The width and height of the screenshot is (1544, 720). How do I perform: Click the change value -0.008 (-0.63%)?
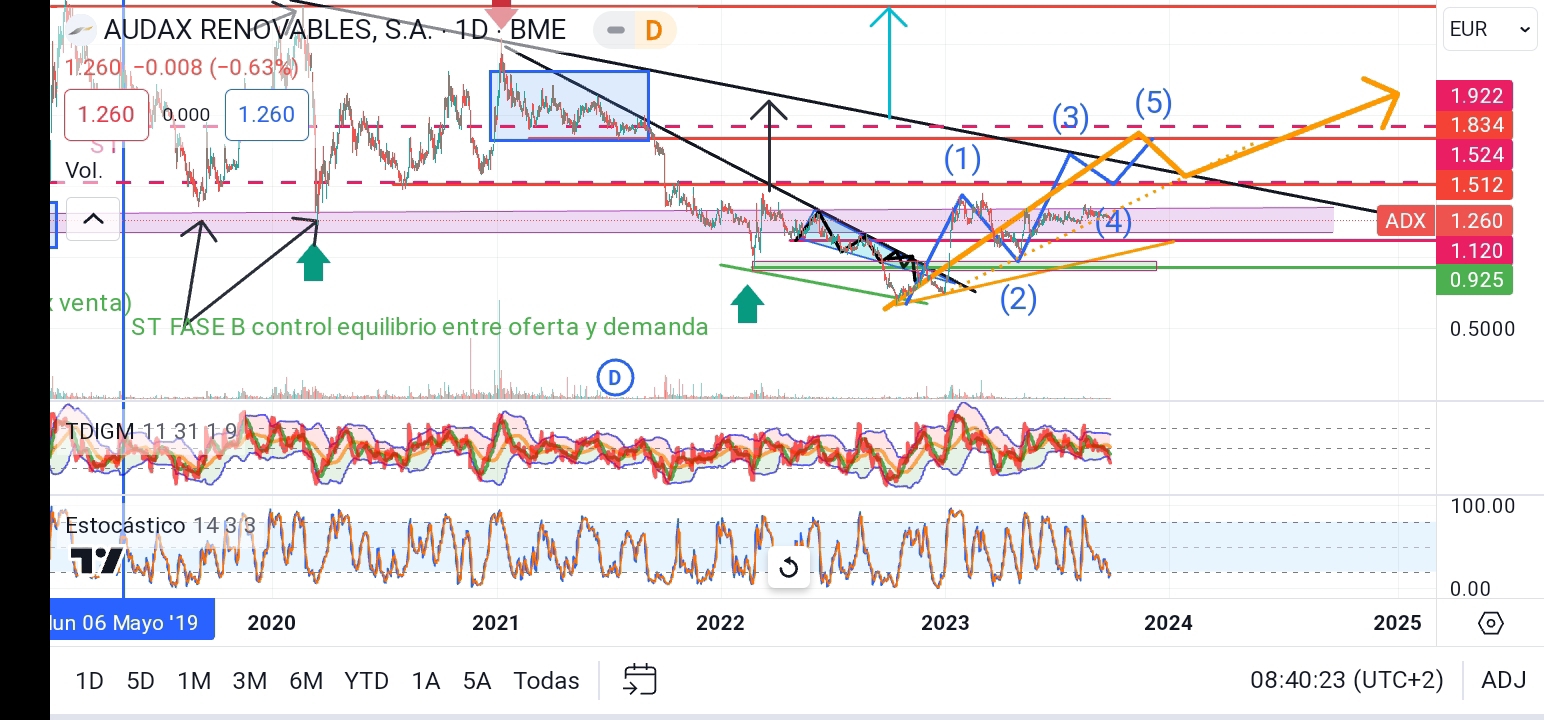(x=215, y=68)
